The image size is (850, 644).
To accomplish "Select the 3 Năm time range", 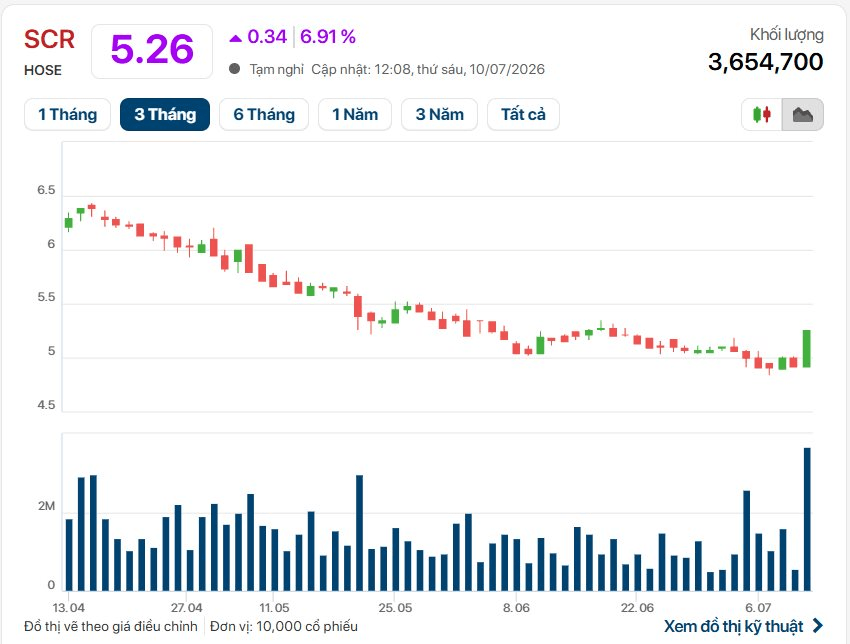I will (x=440, y=114).
